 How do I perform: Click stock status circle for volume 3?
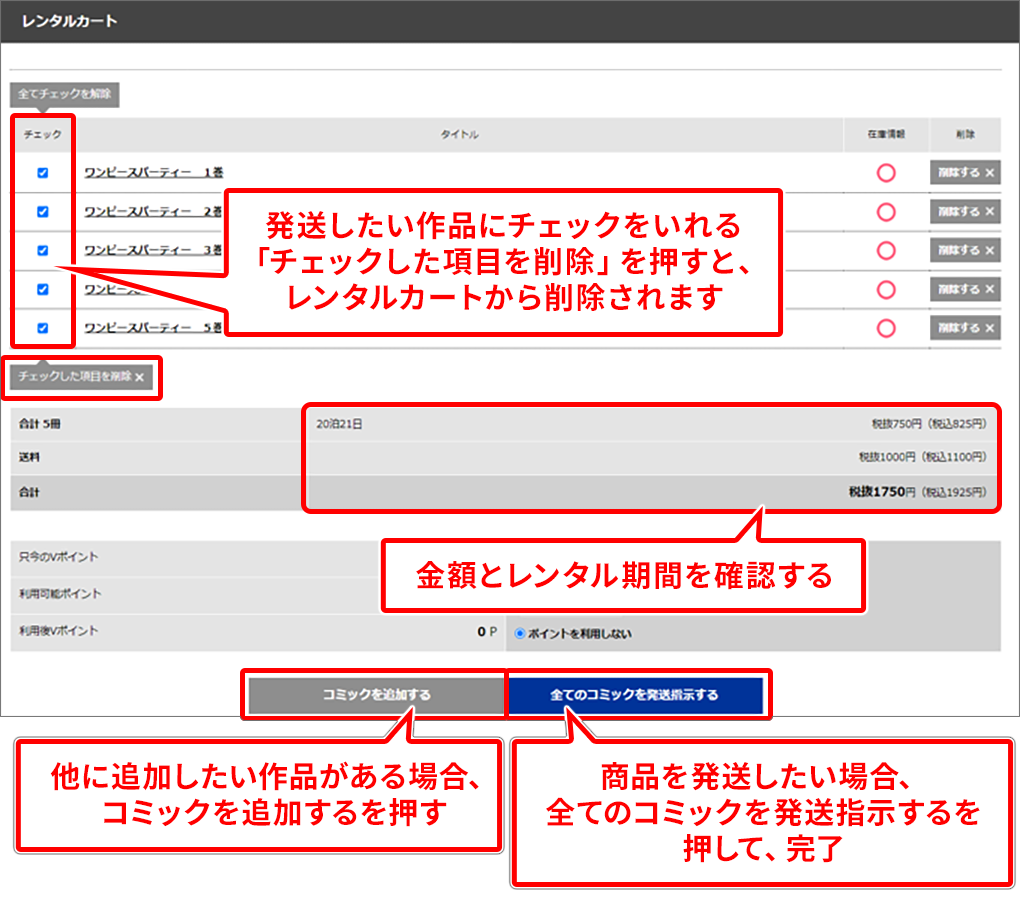coord(885,250)
